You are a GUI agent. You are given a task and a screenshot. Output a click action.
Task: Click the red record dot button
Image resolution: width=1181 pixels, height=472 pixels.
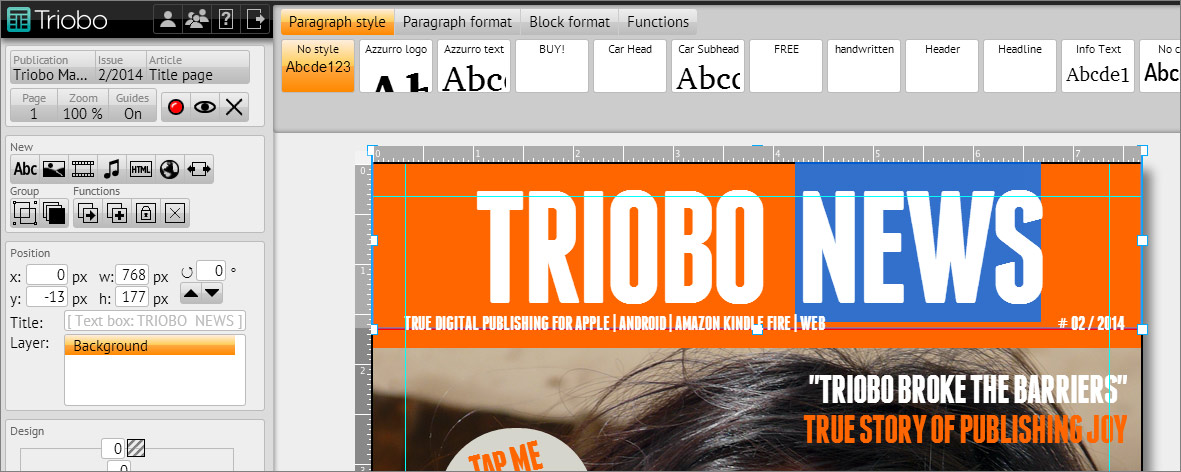pyautogui.click(x=176, y=107)
